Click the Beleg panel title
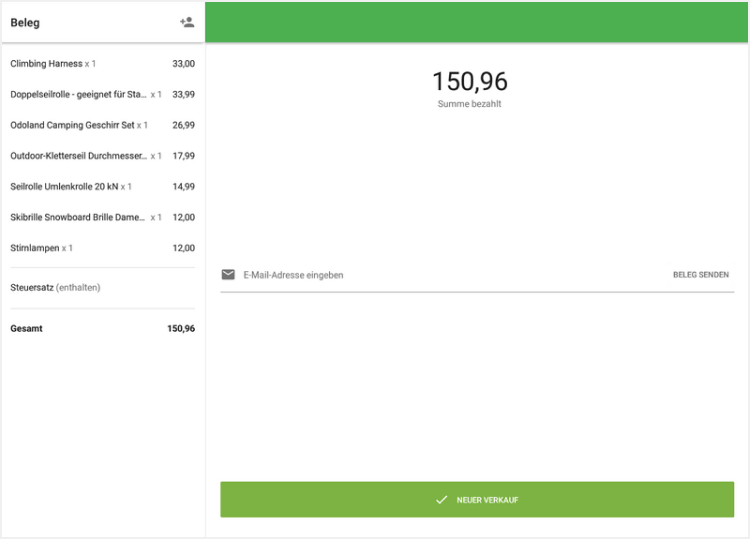 pyautogui.click(x=25, y=22)
